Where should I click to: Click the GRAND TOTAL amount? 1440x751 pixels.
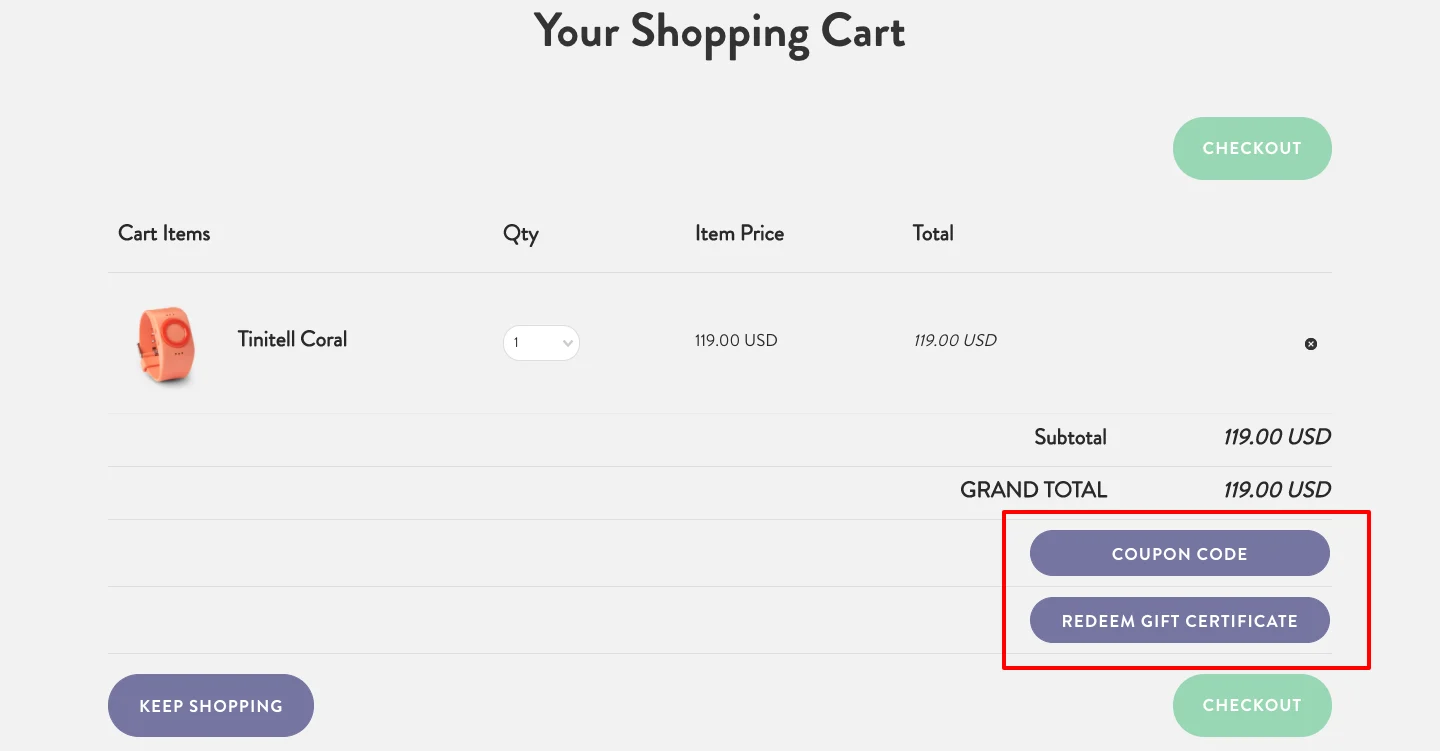[1276, 489]
